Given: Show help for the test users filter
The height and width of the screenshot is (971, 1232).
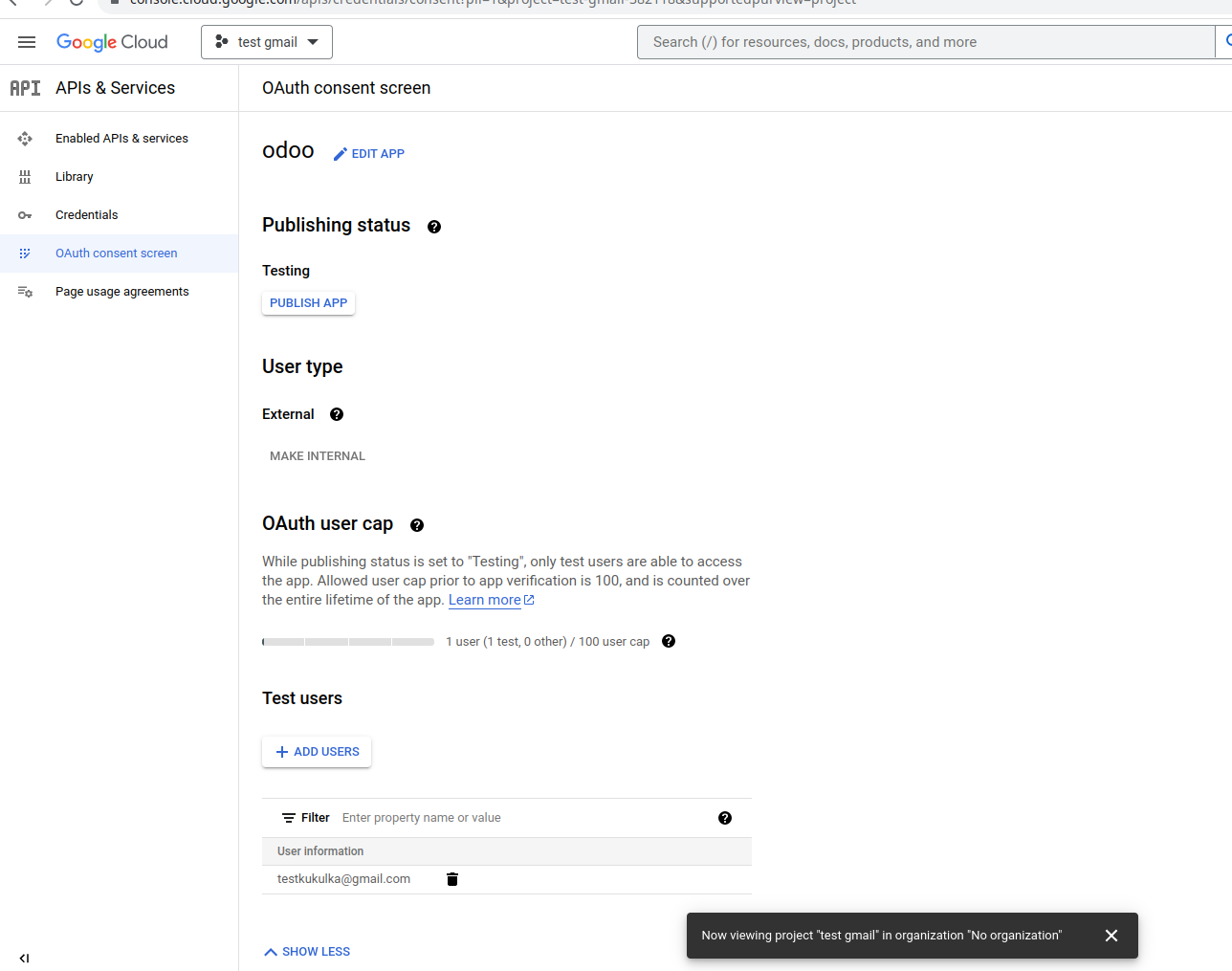Looking at the screenshot, I should (725, 818).
